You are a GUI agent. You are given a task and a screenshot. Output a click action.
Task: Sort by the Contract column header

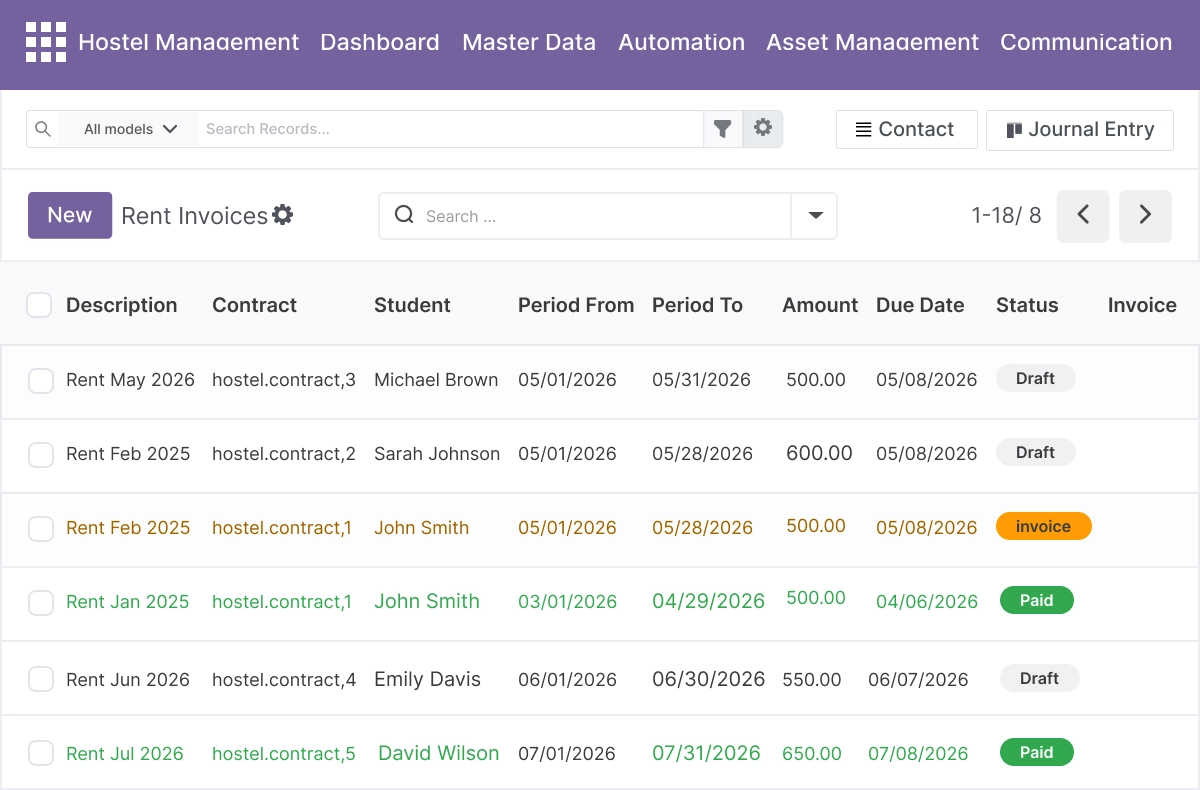click(x=255, y=305)
